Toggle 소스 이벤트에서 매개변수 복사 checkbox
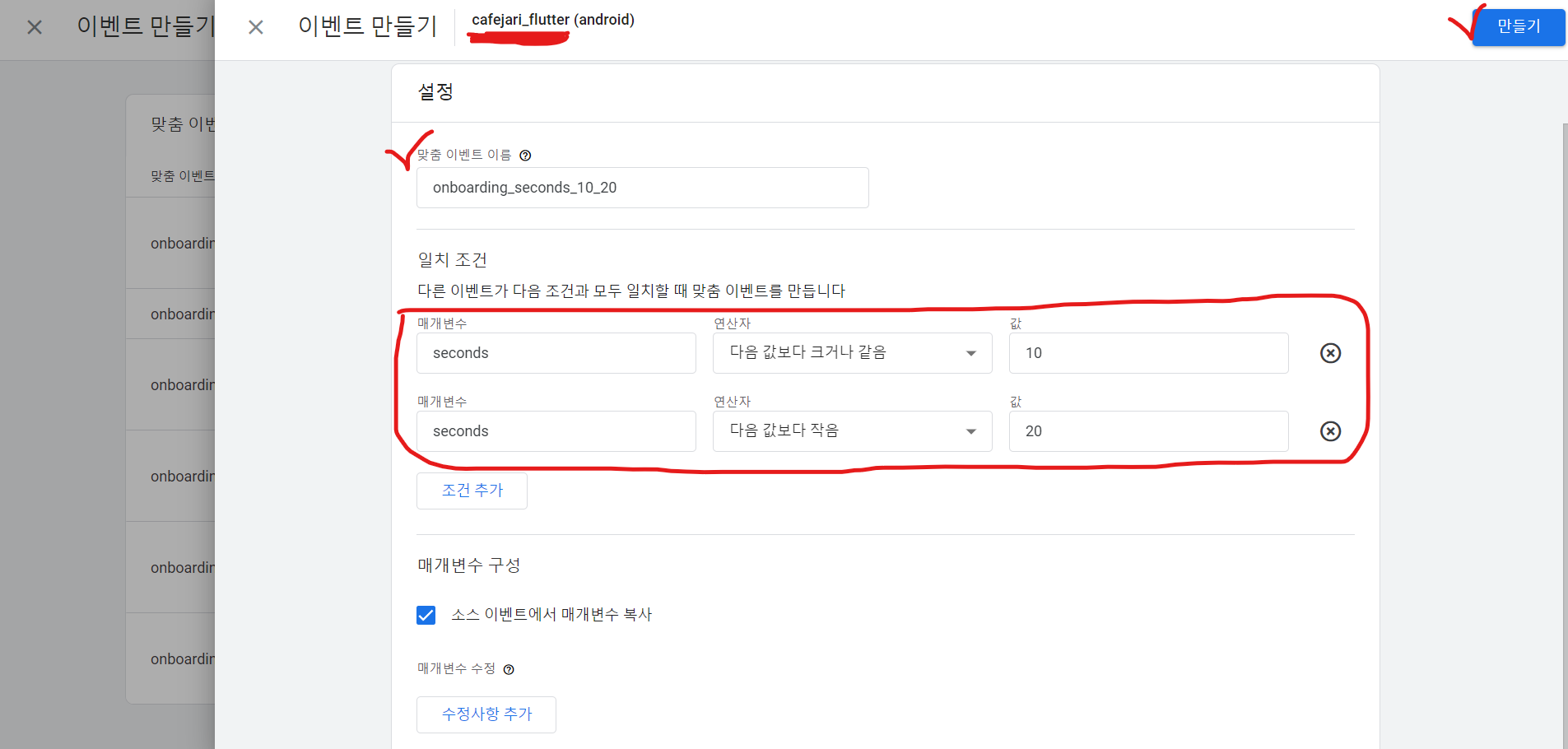Image resolution: width=1568 pixels, height=749 pixels. pos(426,615)
